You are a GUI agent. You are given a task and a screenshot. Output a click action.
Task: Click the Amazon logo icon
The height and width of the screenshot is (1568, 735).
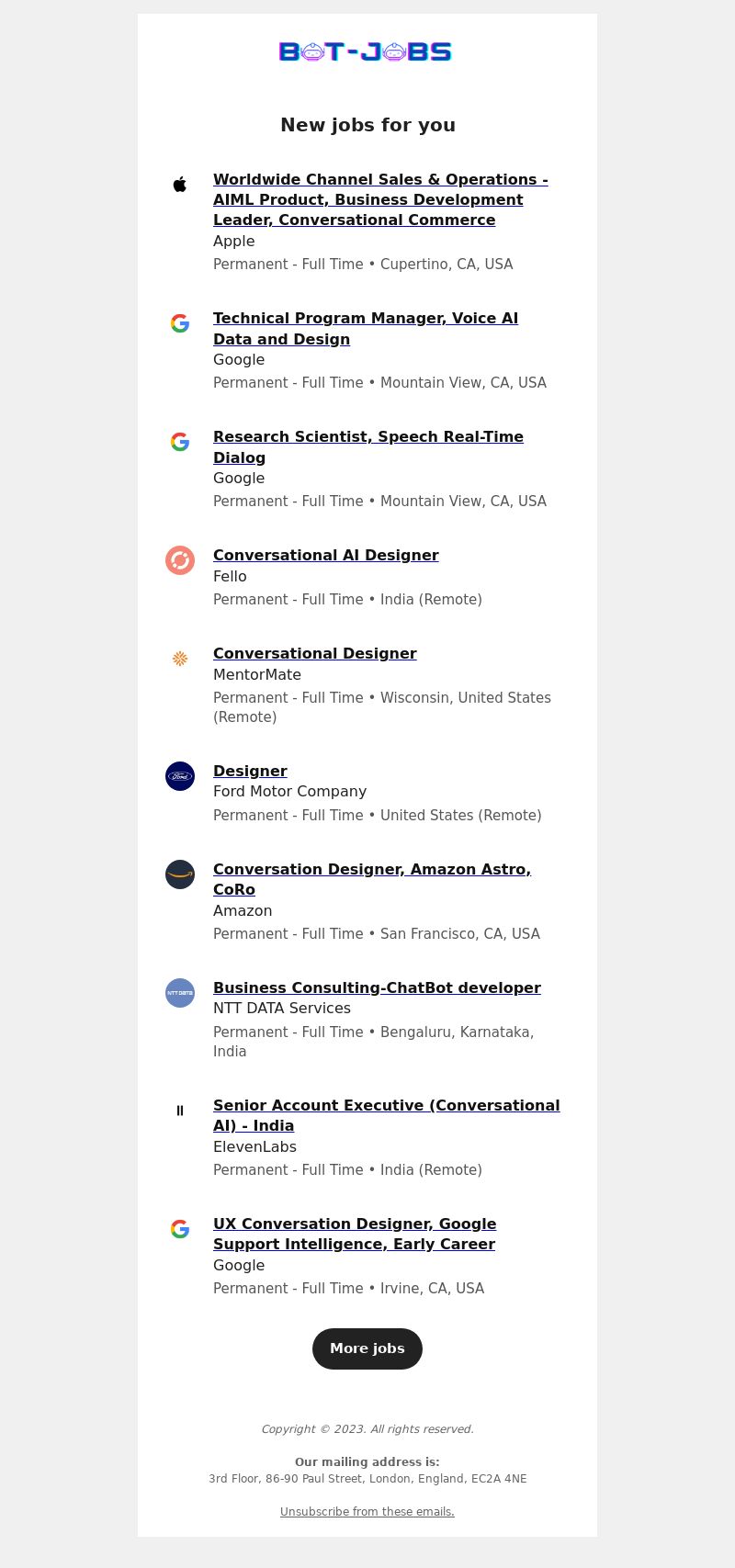coord(180,874)
